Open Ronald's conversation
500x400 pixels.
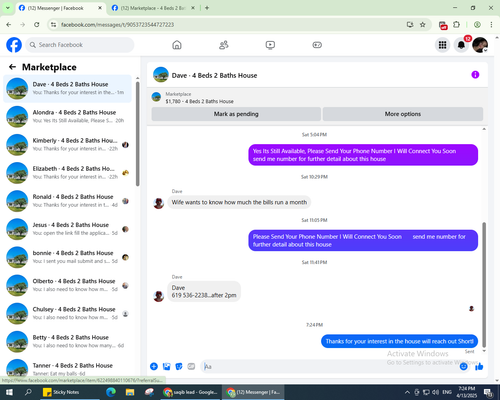pyautogui.click(x=67, y=201)
